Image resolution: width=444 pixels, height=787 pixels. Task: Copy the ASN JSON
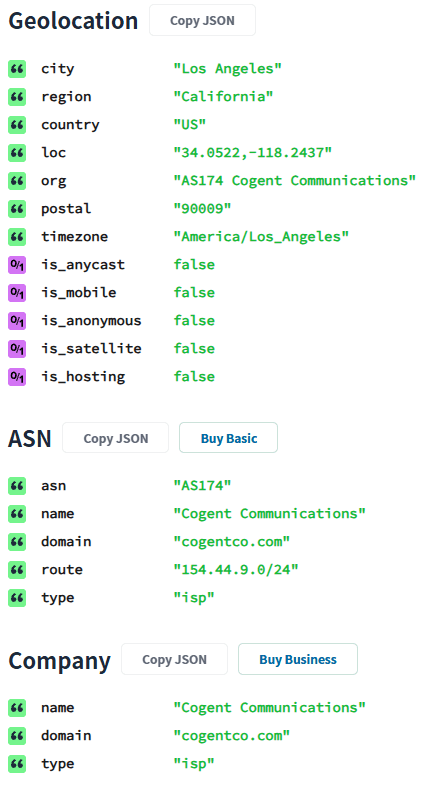tap(115, 438)
